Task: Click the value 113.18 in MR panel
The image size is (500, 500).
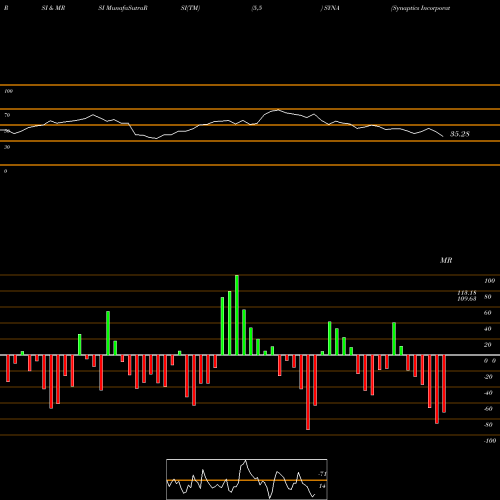Action: [x=467, y=292]
